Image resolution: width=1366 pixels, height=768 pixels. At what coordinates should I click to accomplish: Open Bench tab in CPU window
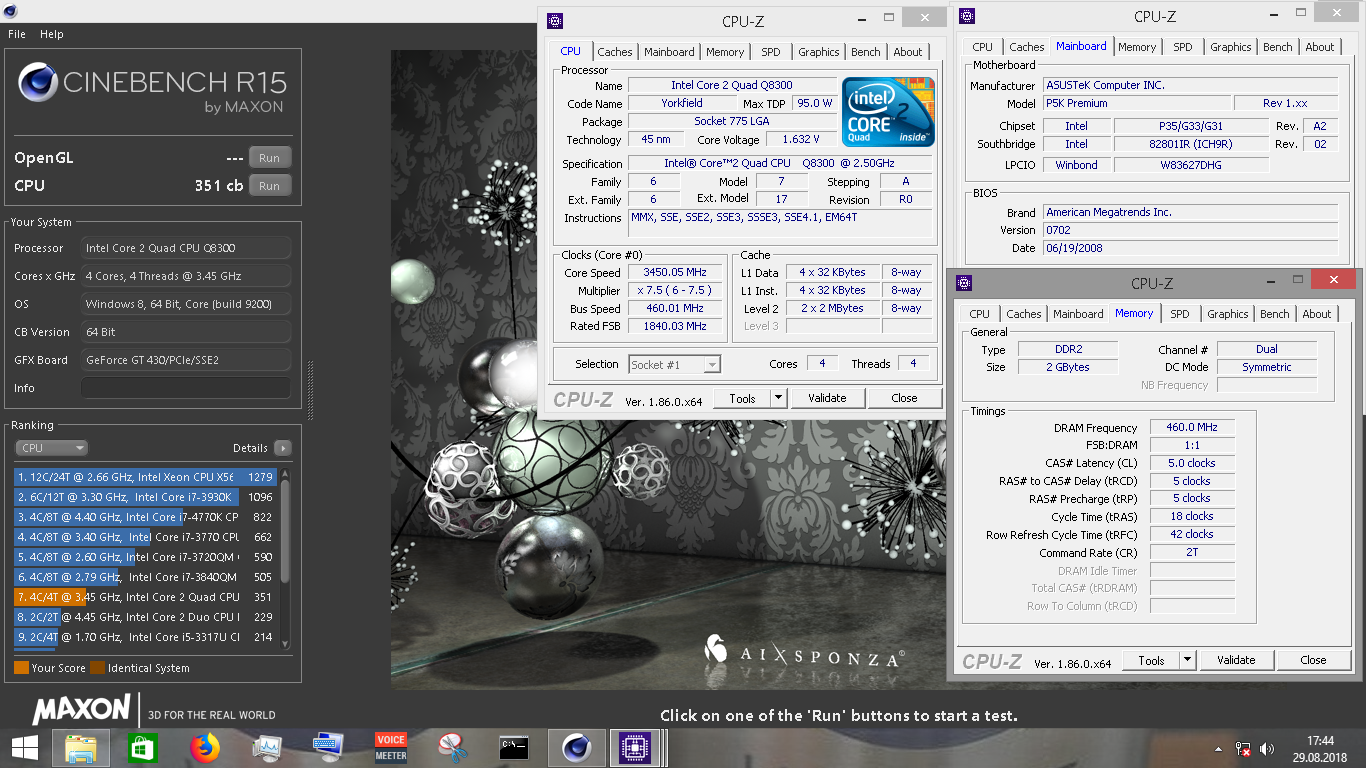point(866,52)
